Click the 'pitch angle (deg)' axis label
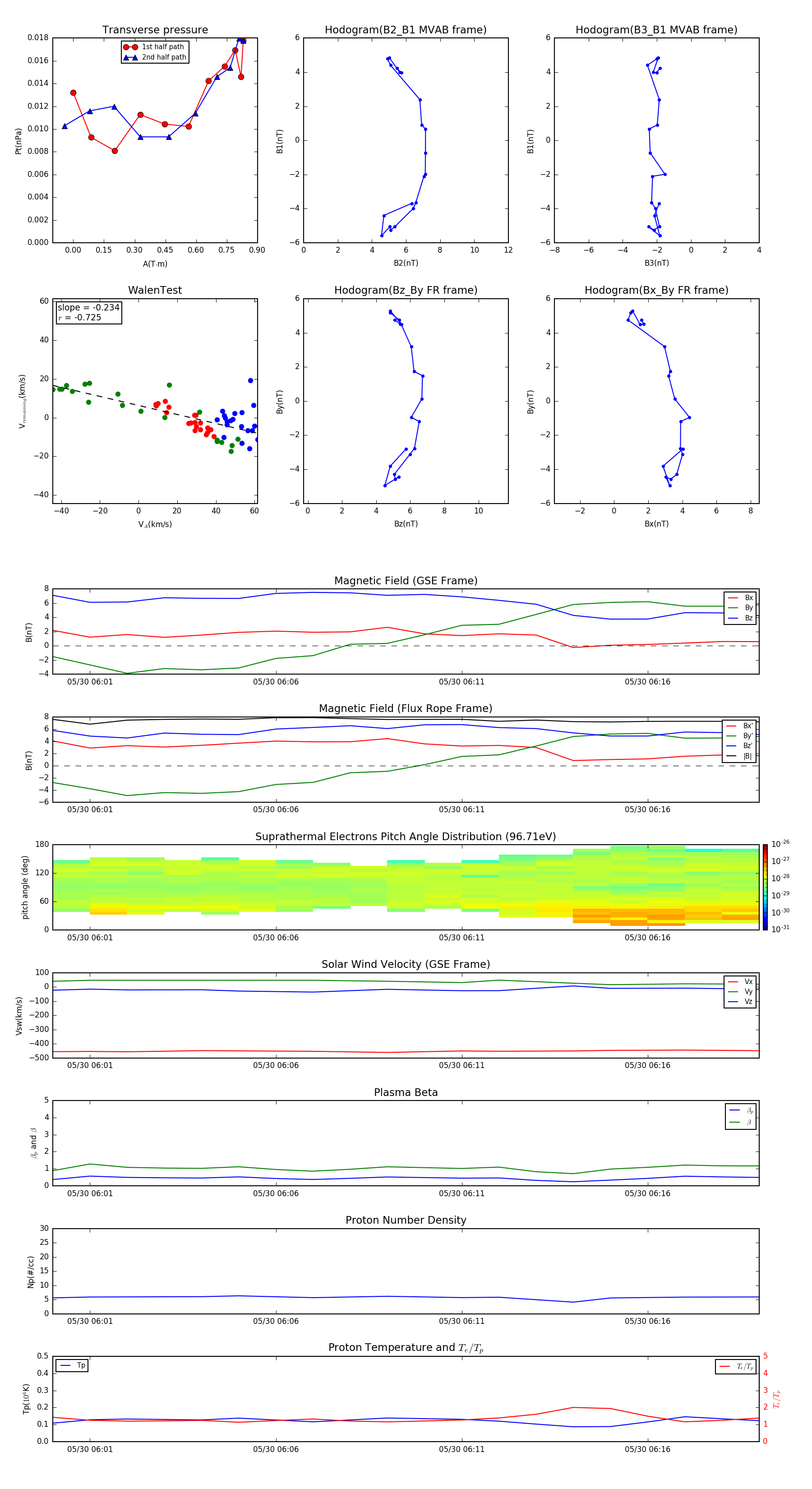 coord(25,887)
